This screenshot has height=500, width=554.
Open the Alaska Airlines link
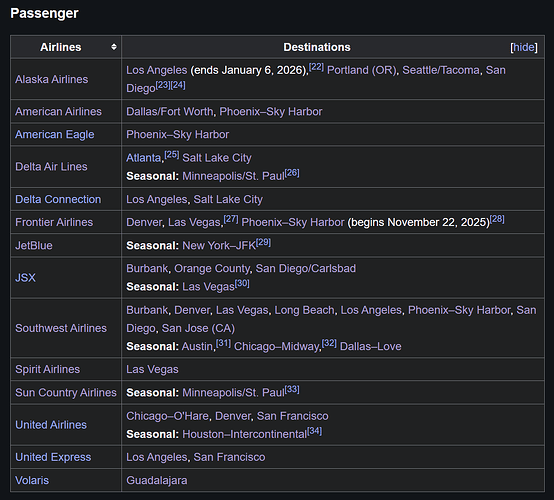52,79
